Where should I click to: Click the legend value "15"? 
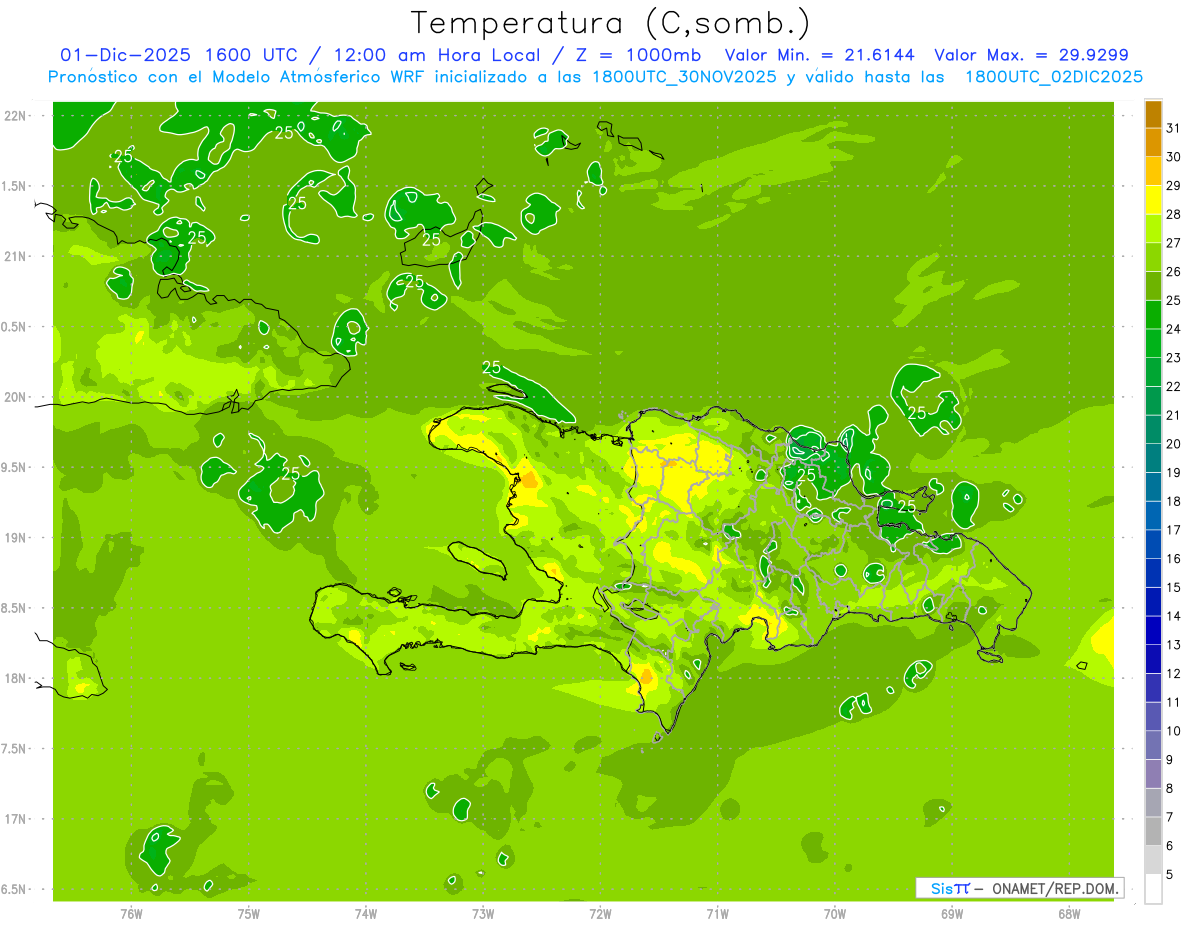point(1174,587)
